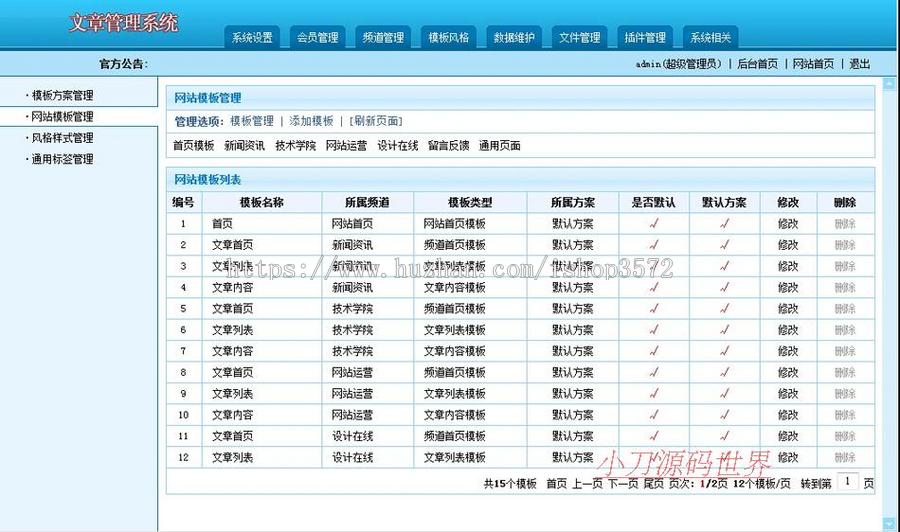The width and height of the screenshot is (900, 532).
Task: Click 默认方案 checkmark in row 9
Action: (724, 394)
